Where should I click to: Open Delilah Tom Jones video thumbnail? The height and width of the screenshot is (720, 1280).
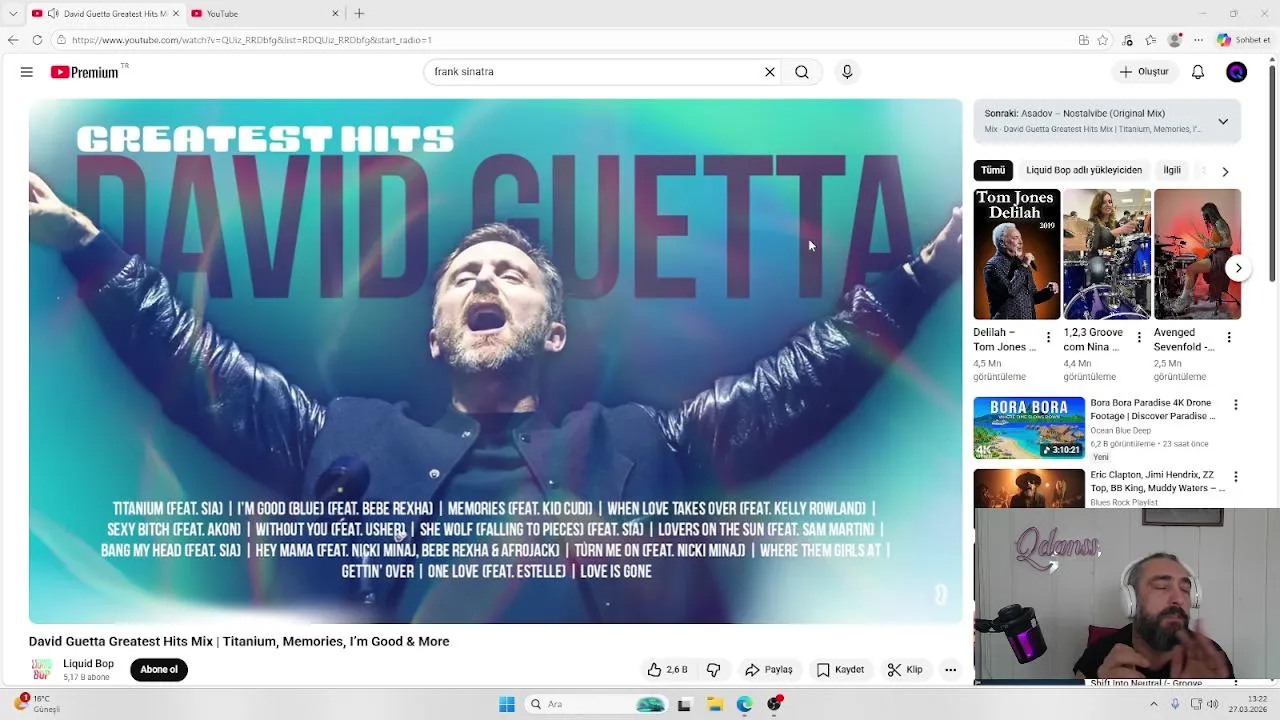pos(1017,254)
